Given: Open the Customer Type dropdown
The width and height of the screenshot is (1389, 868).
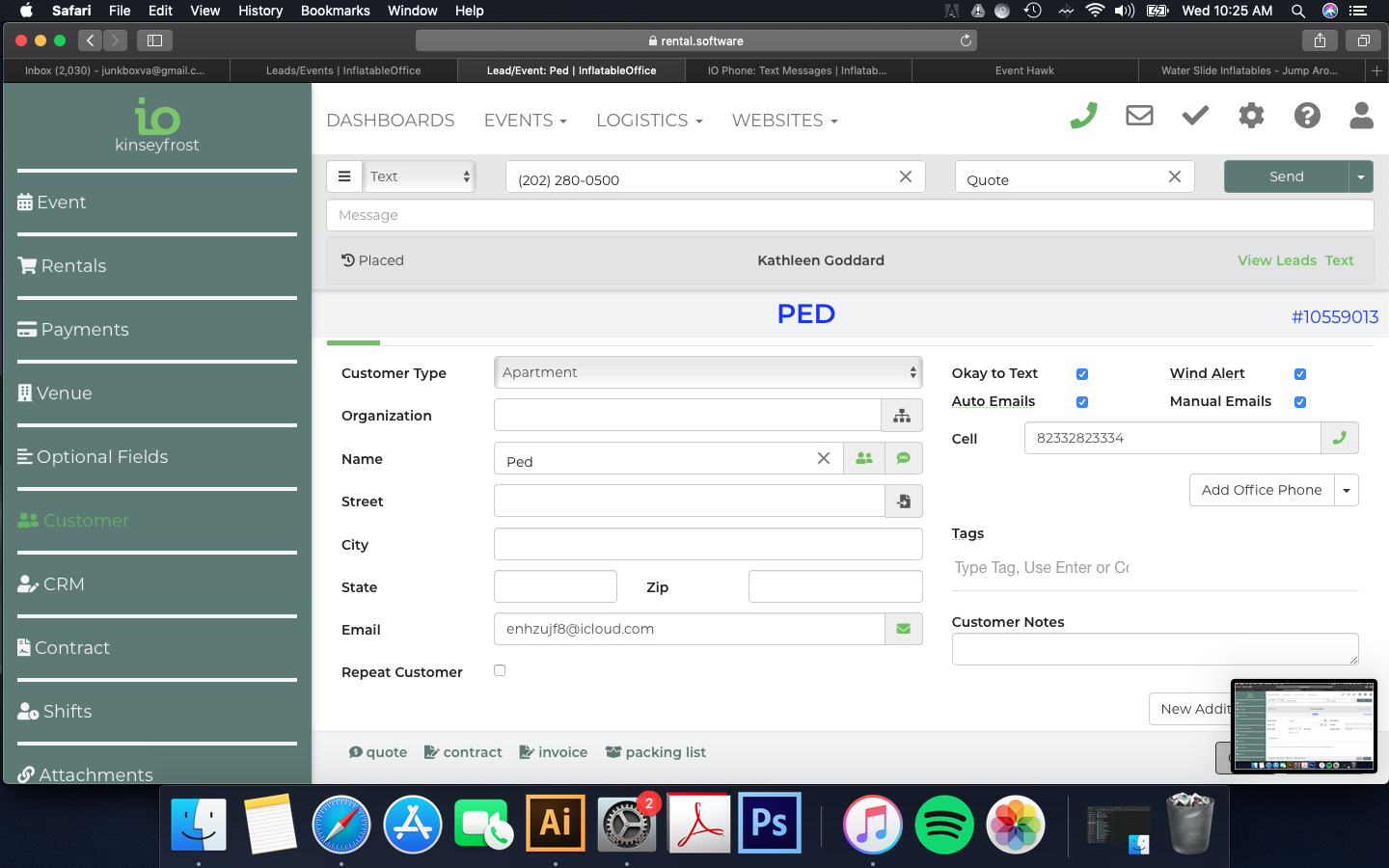Looking at the screenshot, I should 708,372.
